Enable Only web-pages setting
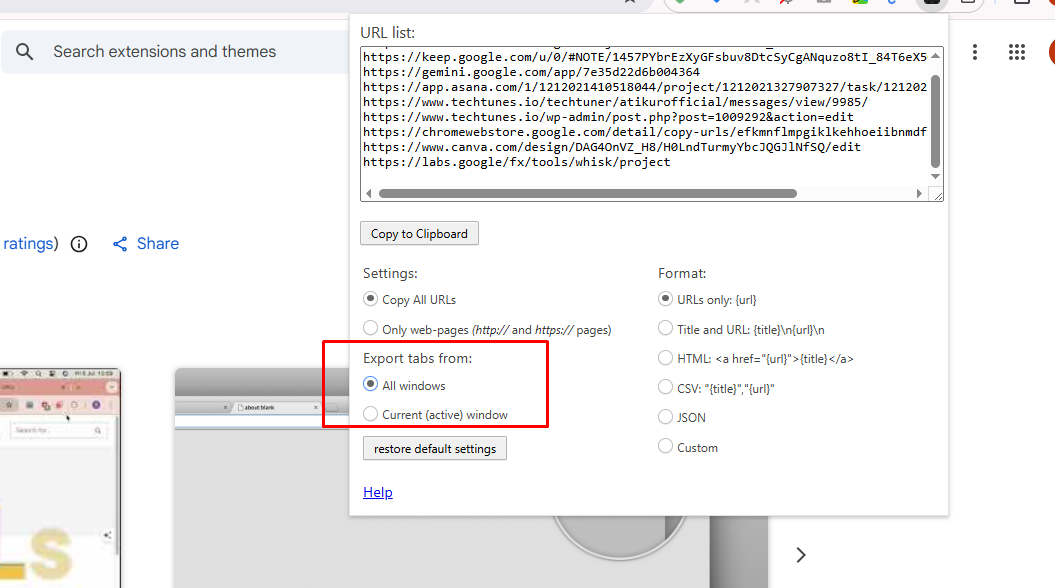The height and width of the screenshot is (588, 1055). 370,328
